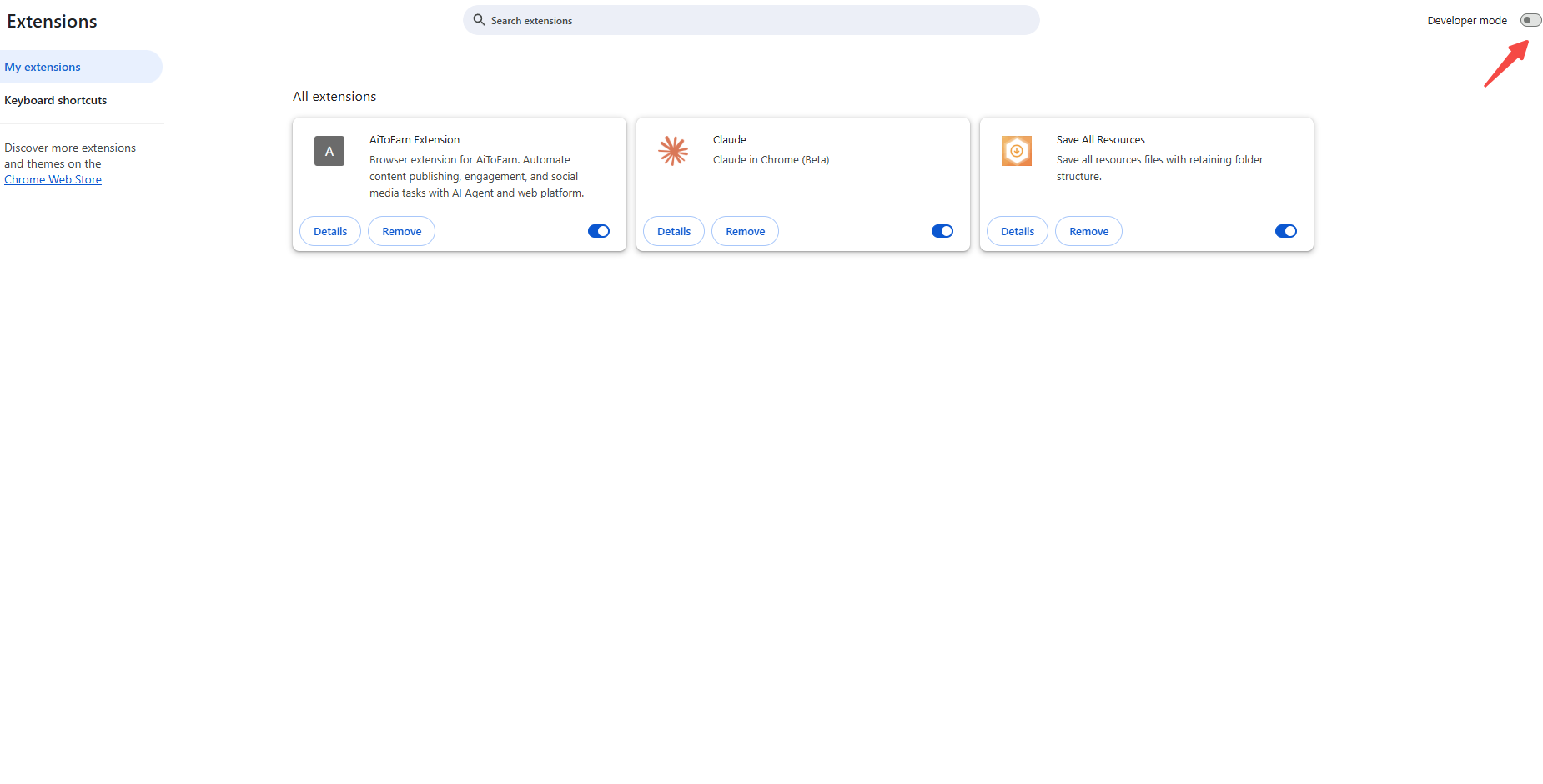1543x784 pixels.
Task: Remove the Save All Resources extension
Action: pos(1088,231)
